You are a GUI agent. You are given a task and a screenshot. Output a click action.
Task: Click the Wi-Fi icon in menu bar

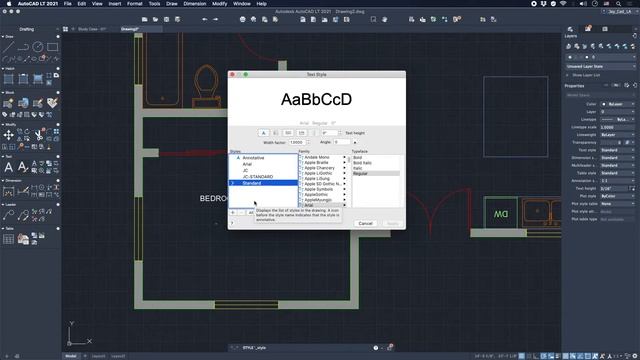tap(563, 4)
